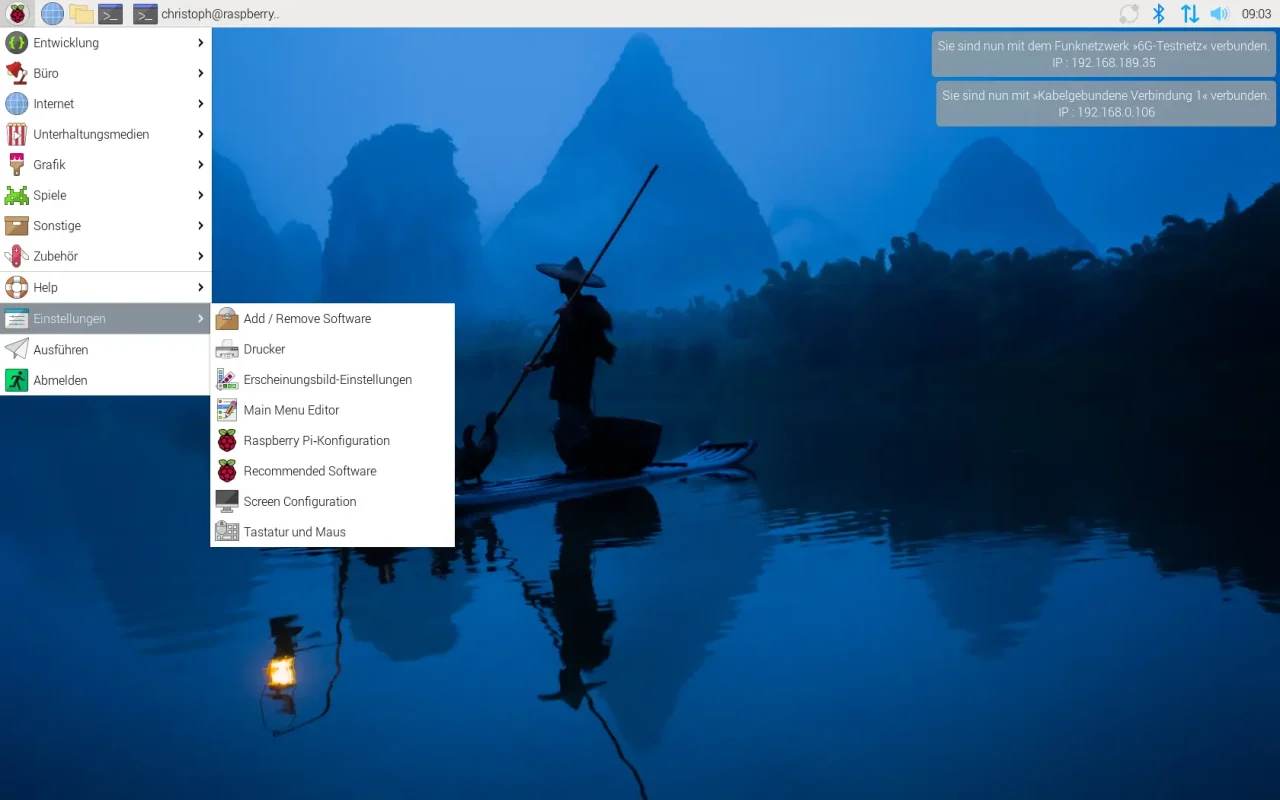Open the web browser globe icon

pos(52,14)
